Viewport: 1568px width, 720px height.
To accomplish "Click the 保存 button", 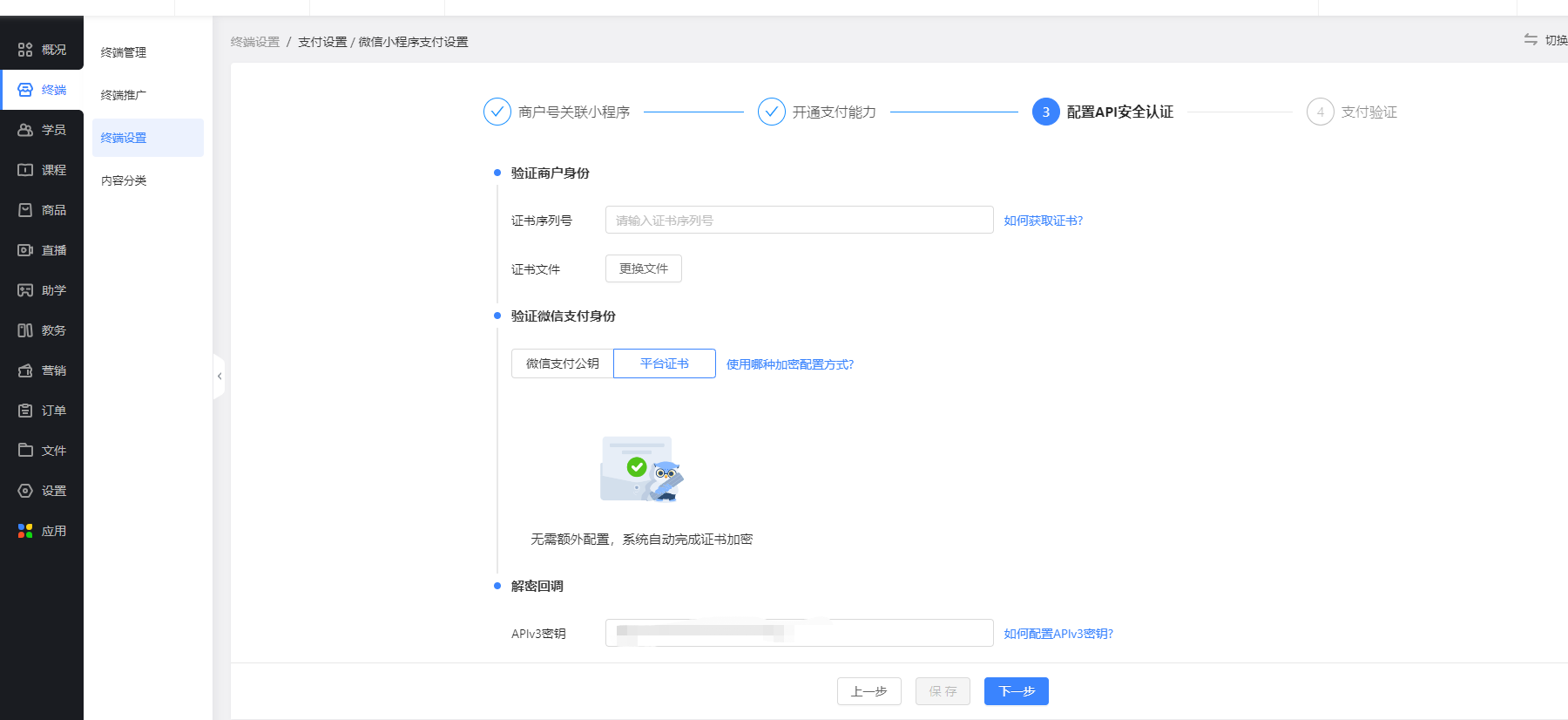I will click(943, 691).
